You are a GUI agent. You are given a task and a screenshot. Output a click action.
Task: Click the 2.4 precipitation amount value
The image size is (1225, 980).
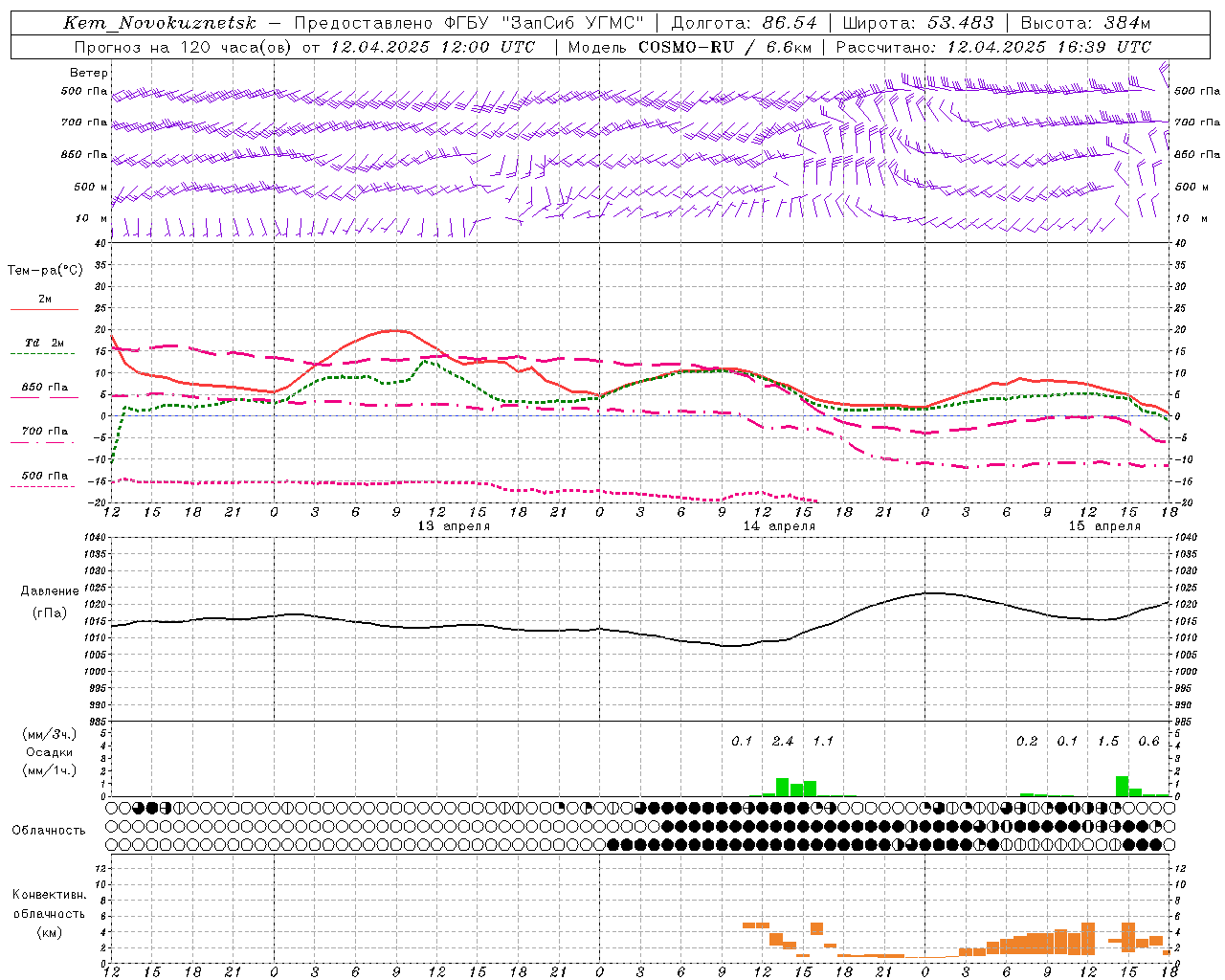click(783, 741)
